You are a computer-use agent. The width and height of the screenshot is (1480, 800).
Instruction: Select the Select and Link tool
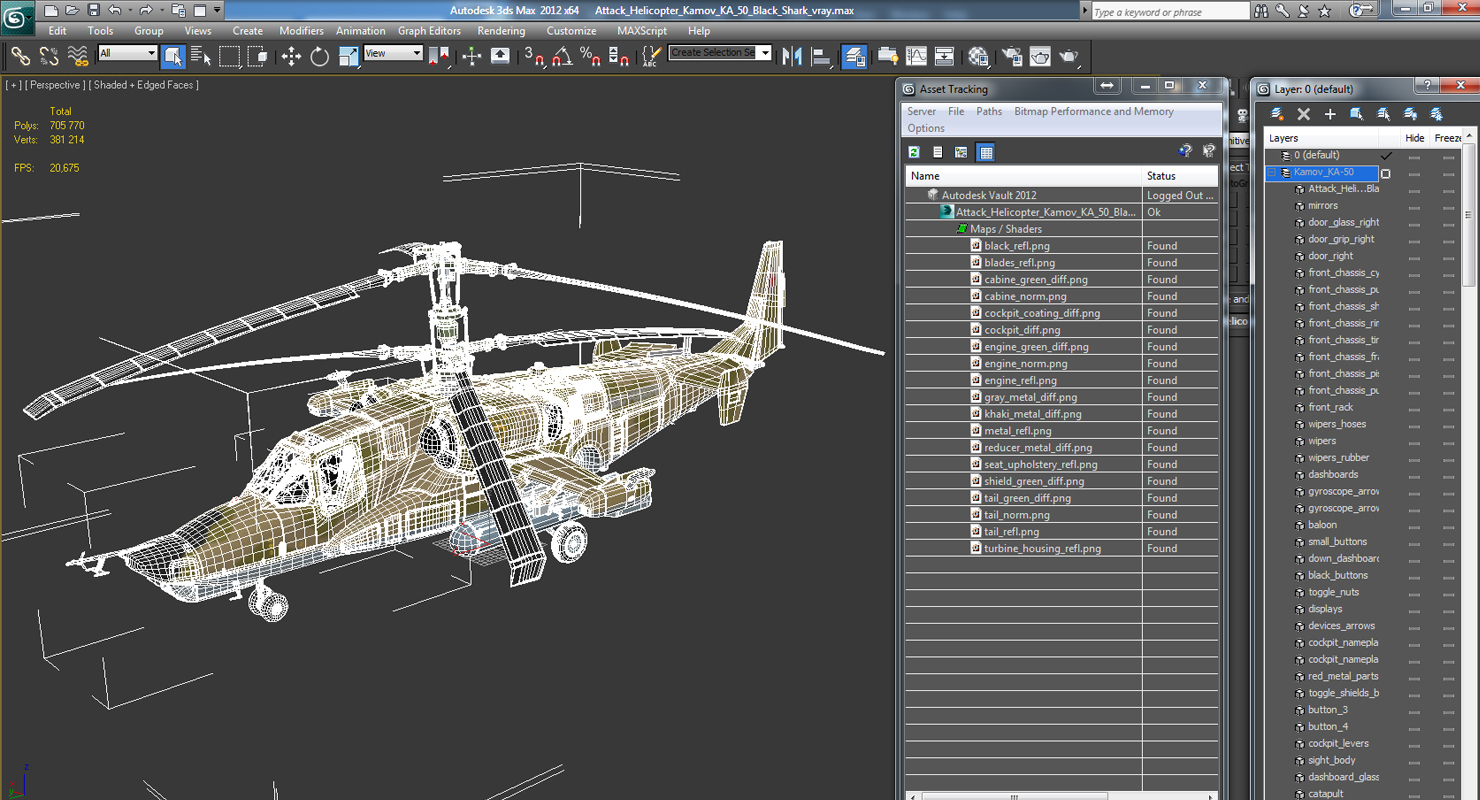pos(20,56)
